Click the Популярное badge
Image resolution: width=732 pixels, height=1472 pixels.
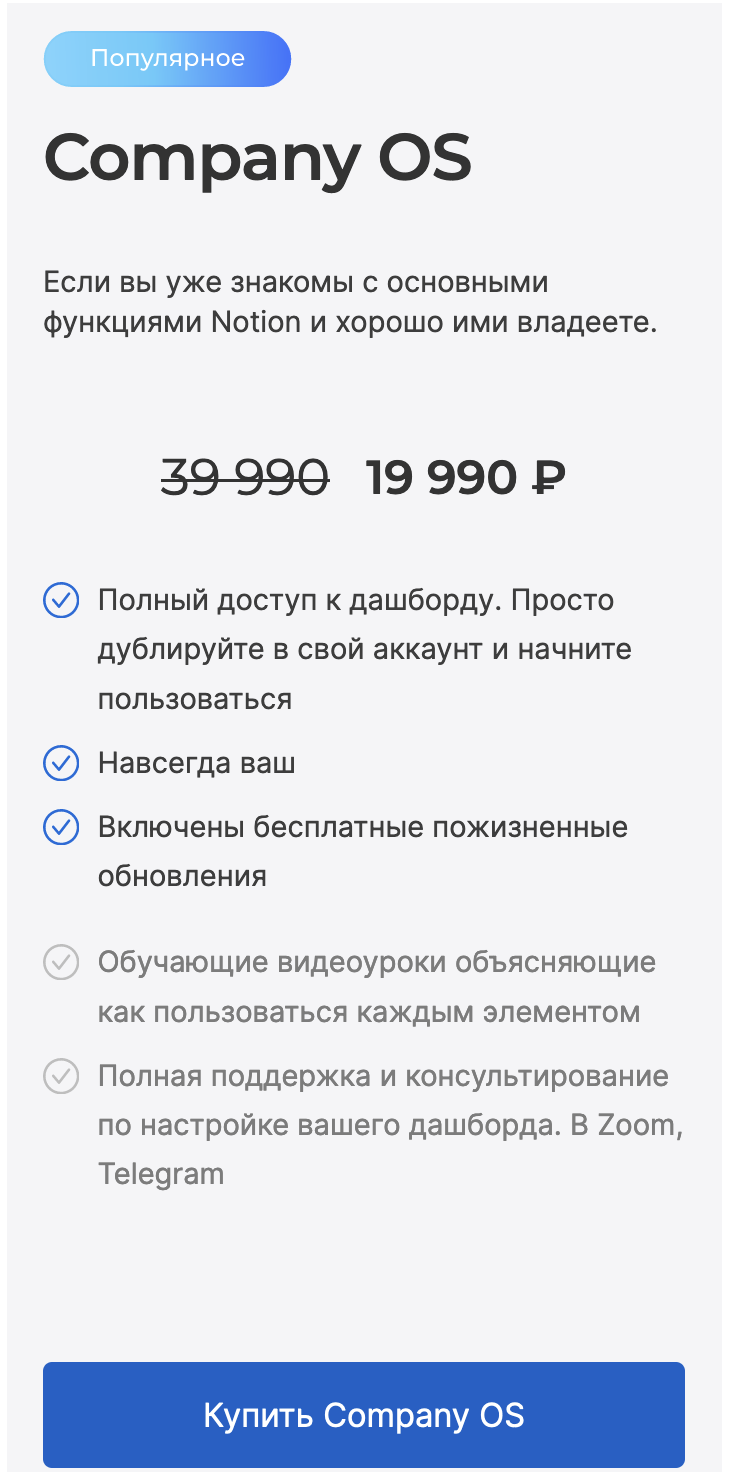point(167,59)
